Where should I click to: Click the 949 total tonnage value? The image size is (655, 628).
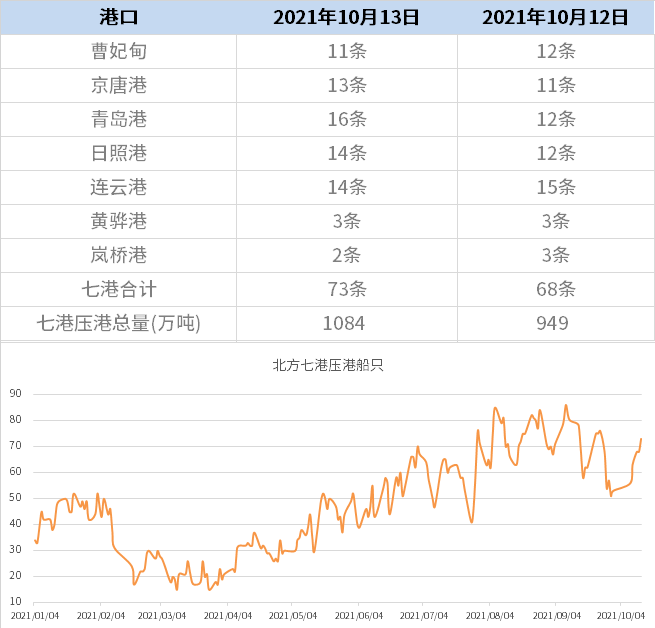(x=553, y=323)
